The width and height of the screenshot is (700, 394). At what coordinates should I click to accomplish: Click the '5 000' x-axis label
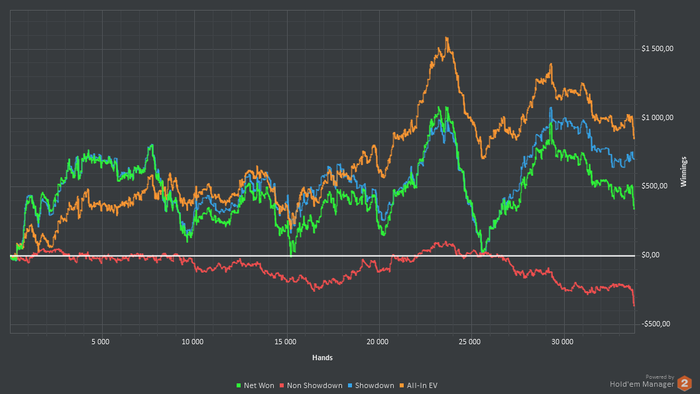pyautogui.click(x=100, y=342)
